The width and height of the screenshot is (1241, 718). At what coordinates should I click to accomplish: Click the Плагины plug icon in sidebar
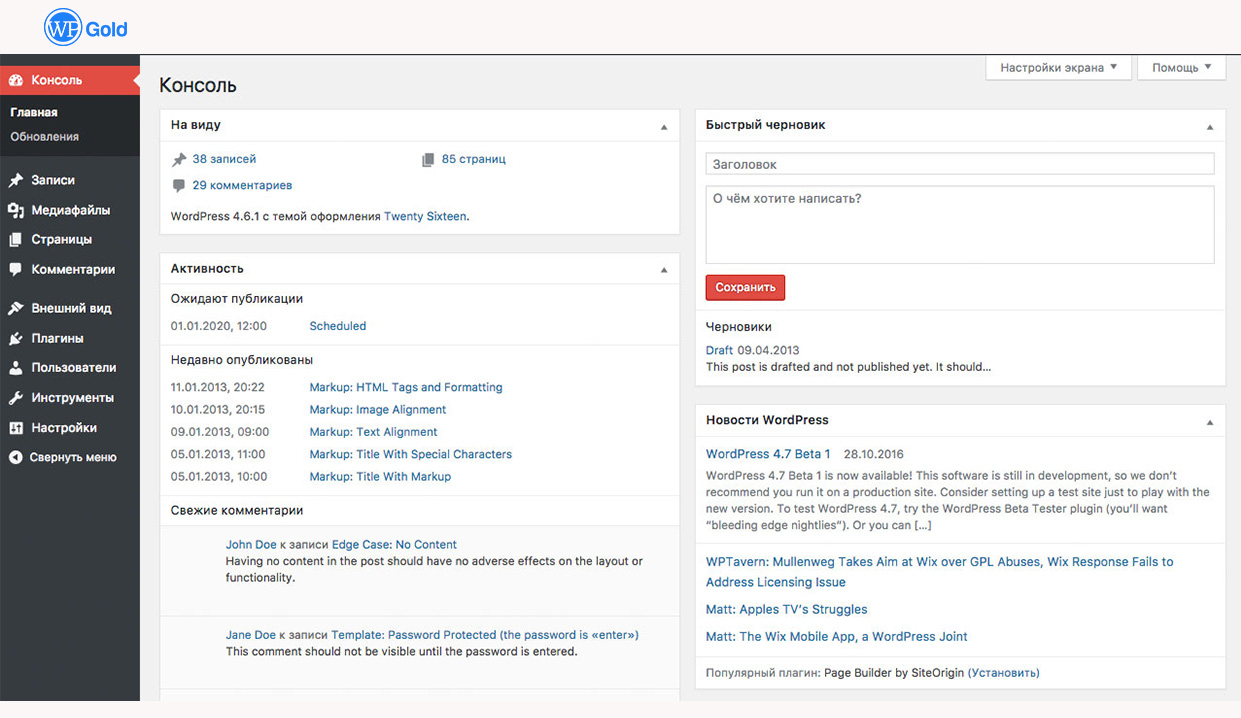coord(15,339)
